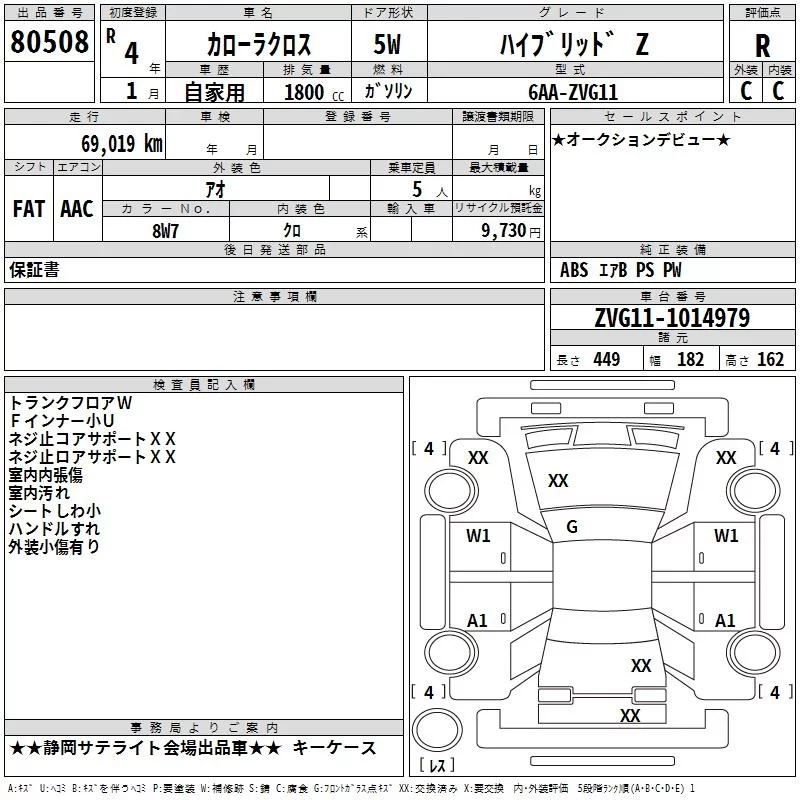Select the キーケース text

tap(334, 748)
